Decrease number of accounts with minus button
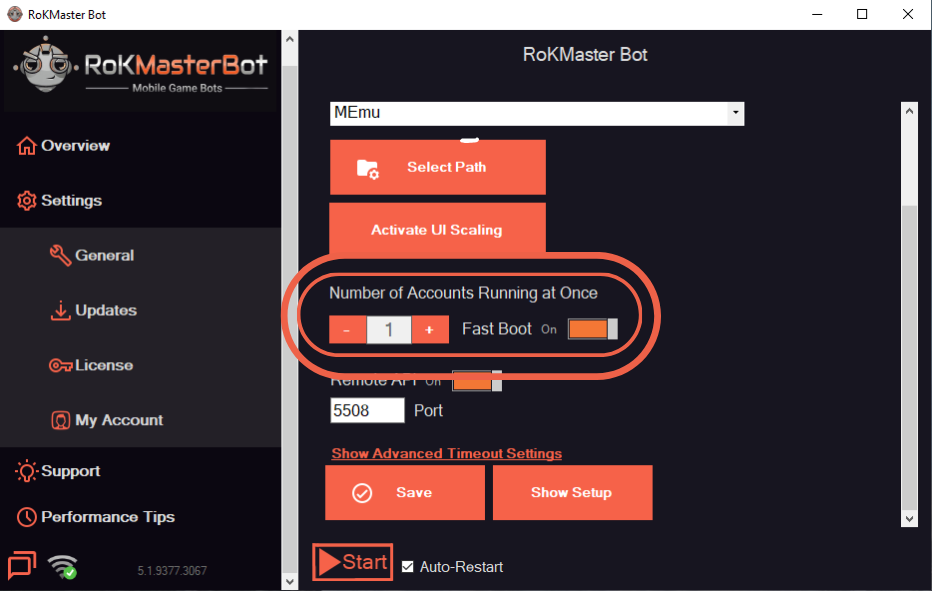 point(347,329)
